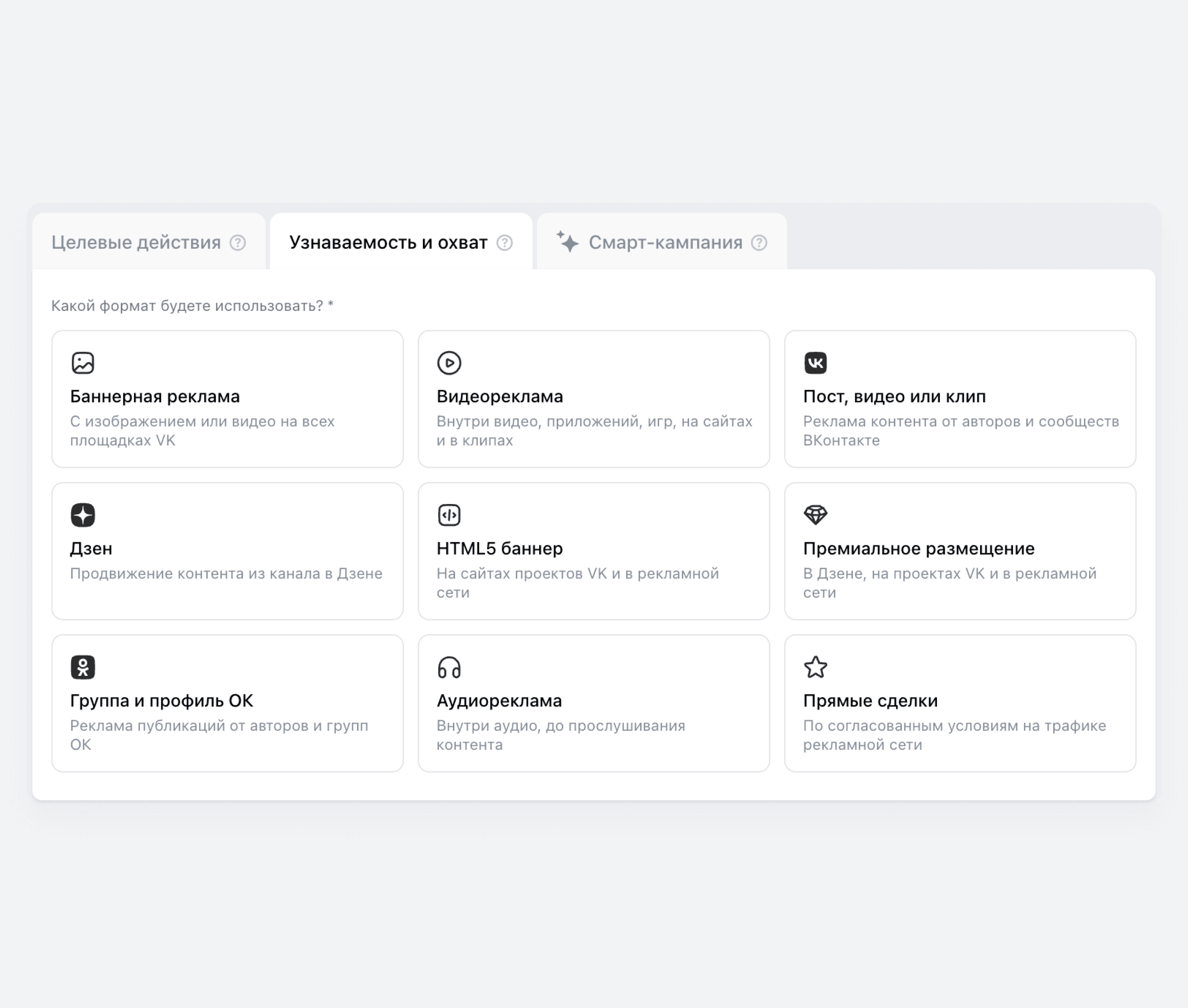The height and width of the screenshot is (1008, 1188).
Task: Click the premium placement diamond icon
Action: [815, 515]
